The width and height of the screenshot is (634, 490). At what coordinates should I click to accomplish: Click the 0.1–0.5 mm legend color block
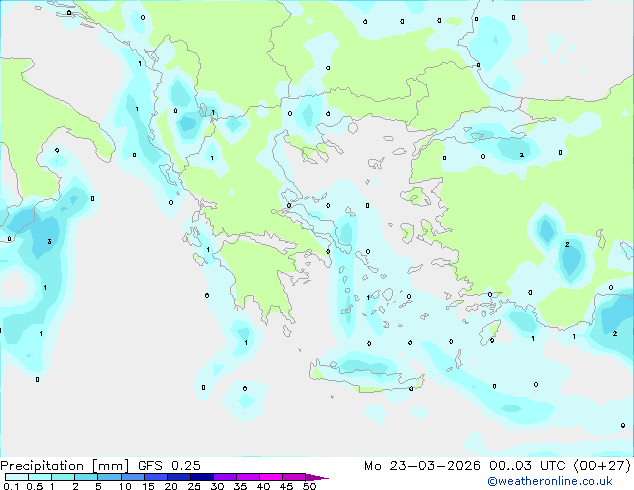(x=17, y=477)
